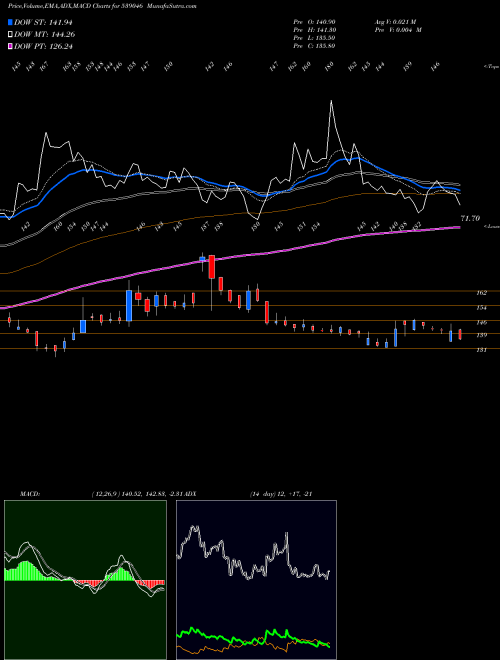Click the 'Pre O: 140.90' value
The height and width of the screenshot is (660, 500).
[x=314, y=21]
